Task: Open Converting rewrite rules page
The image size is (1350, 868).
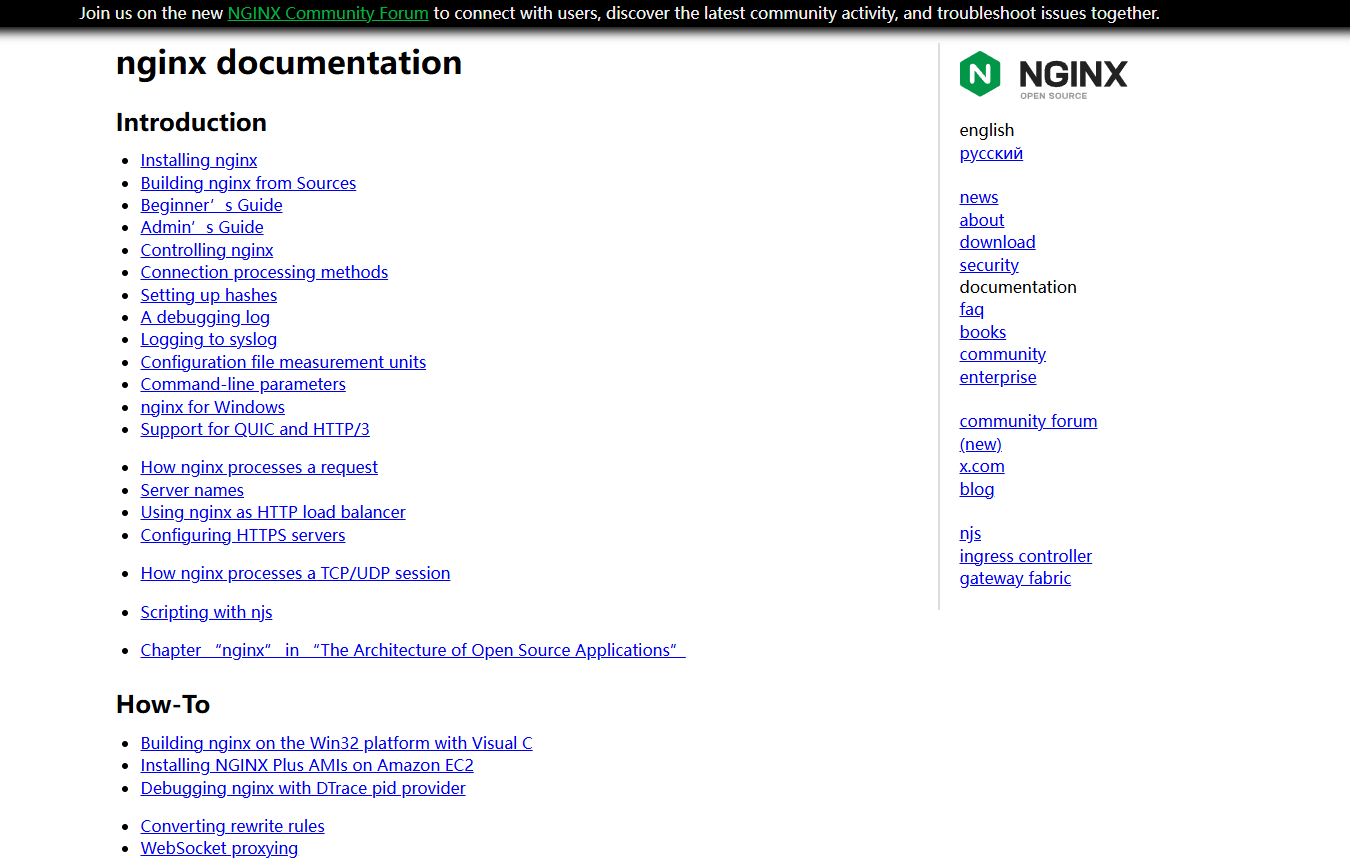Action: tap(232, 826)
